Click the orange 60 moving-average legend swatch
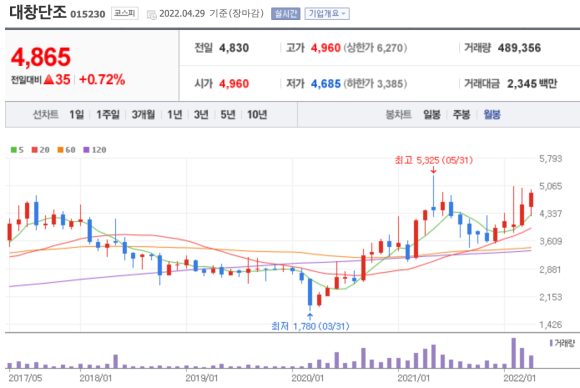This screenshot has width=580, height=388. [61, 150]
